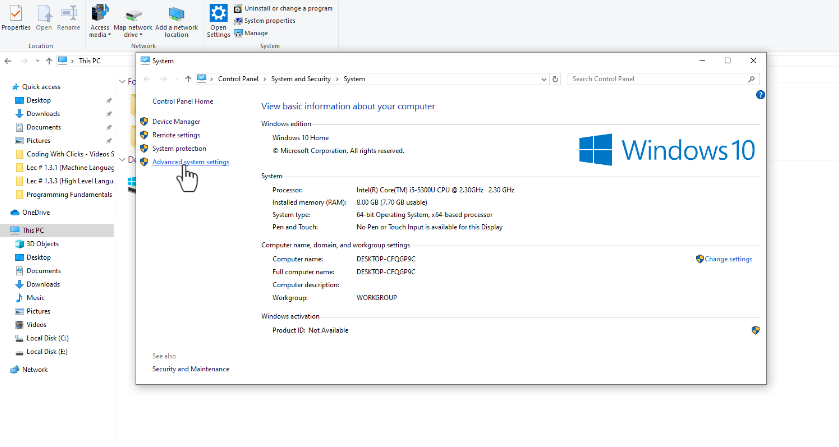
Task: Click the Product ID: Not Available text
Action: pyautogui.click(x=310, y=330)
